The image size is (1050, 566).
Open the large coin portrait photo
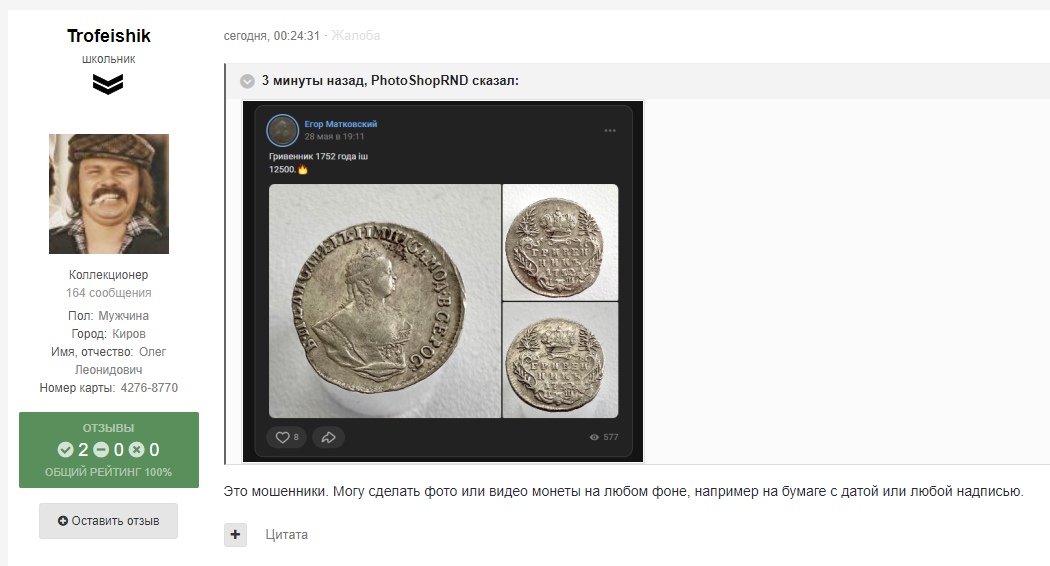click(x=384, y=301)
